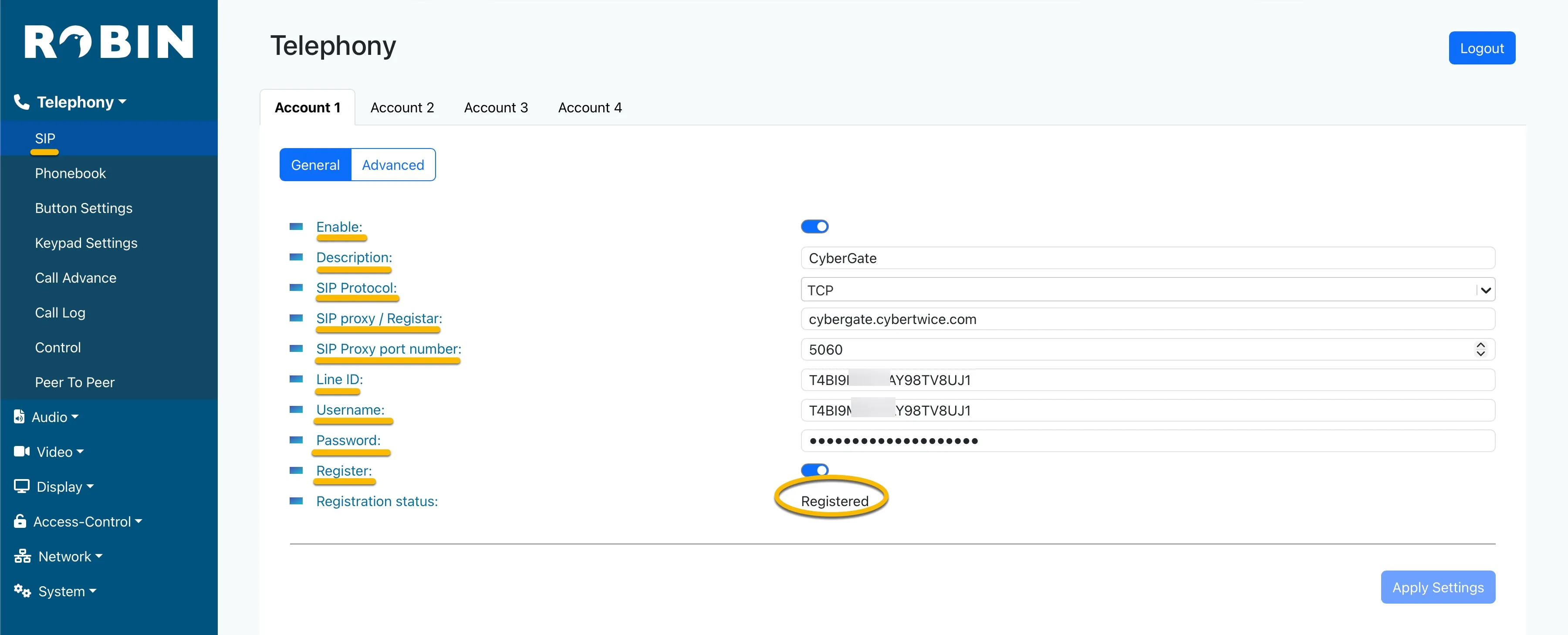
Task: Toggle the Register switch
Action: (x=814, y=469)
